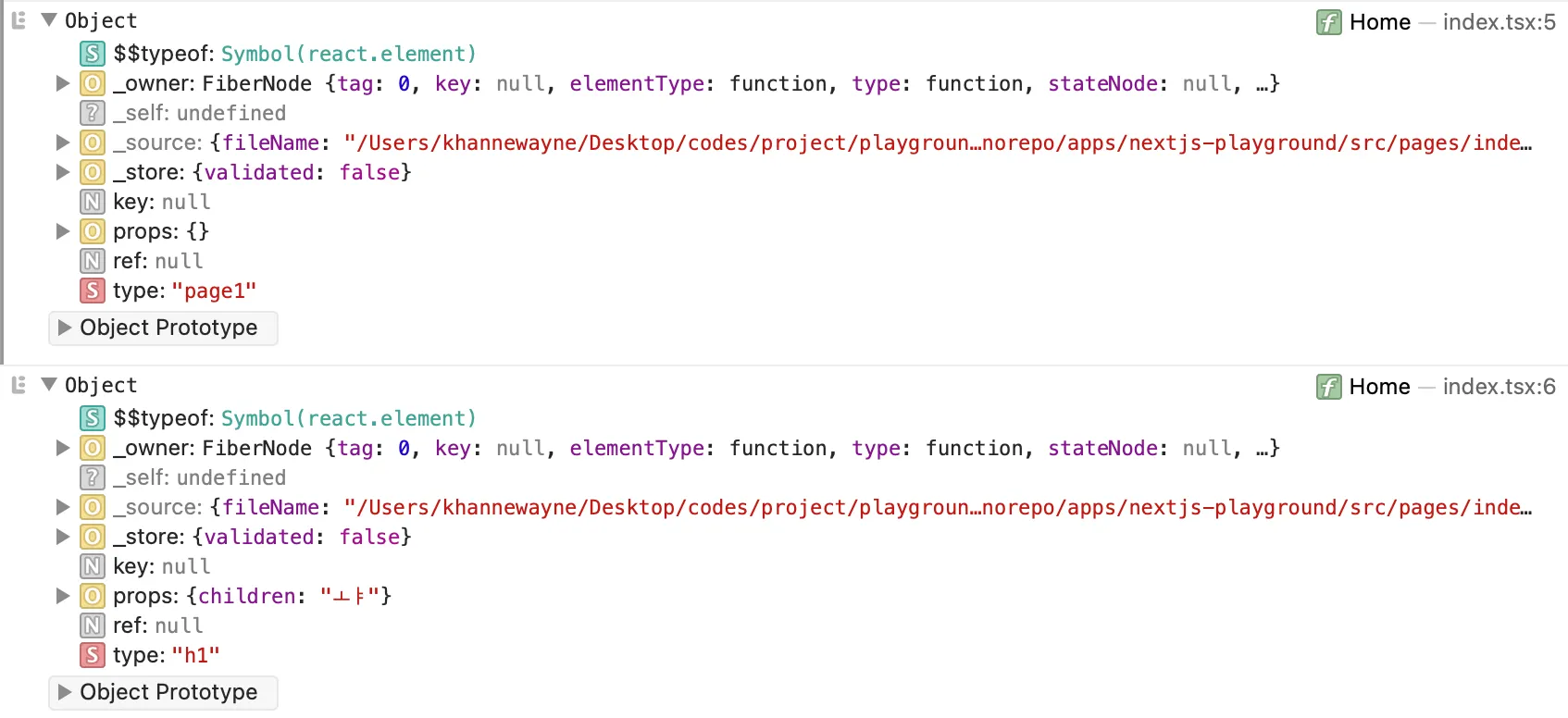1568x718 pixels.
Task: Open source location index.tsx:5
Action: coord(1500,22)
